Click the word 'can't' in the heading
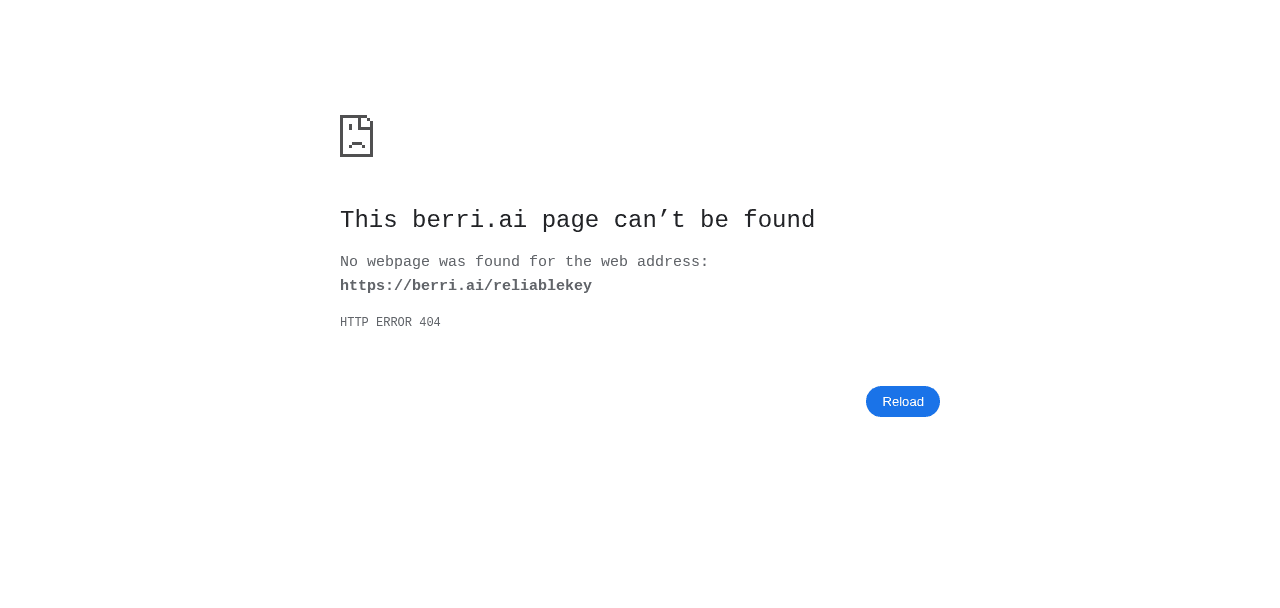The width and height of the screenshot is (1280, 608). click(x=649, y=220)
